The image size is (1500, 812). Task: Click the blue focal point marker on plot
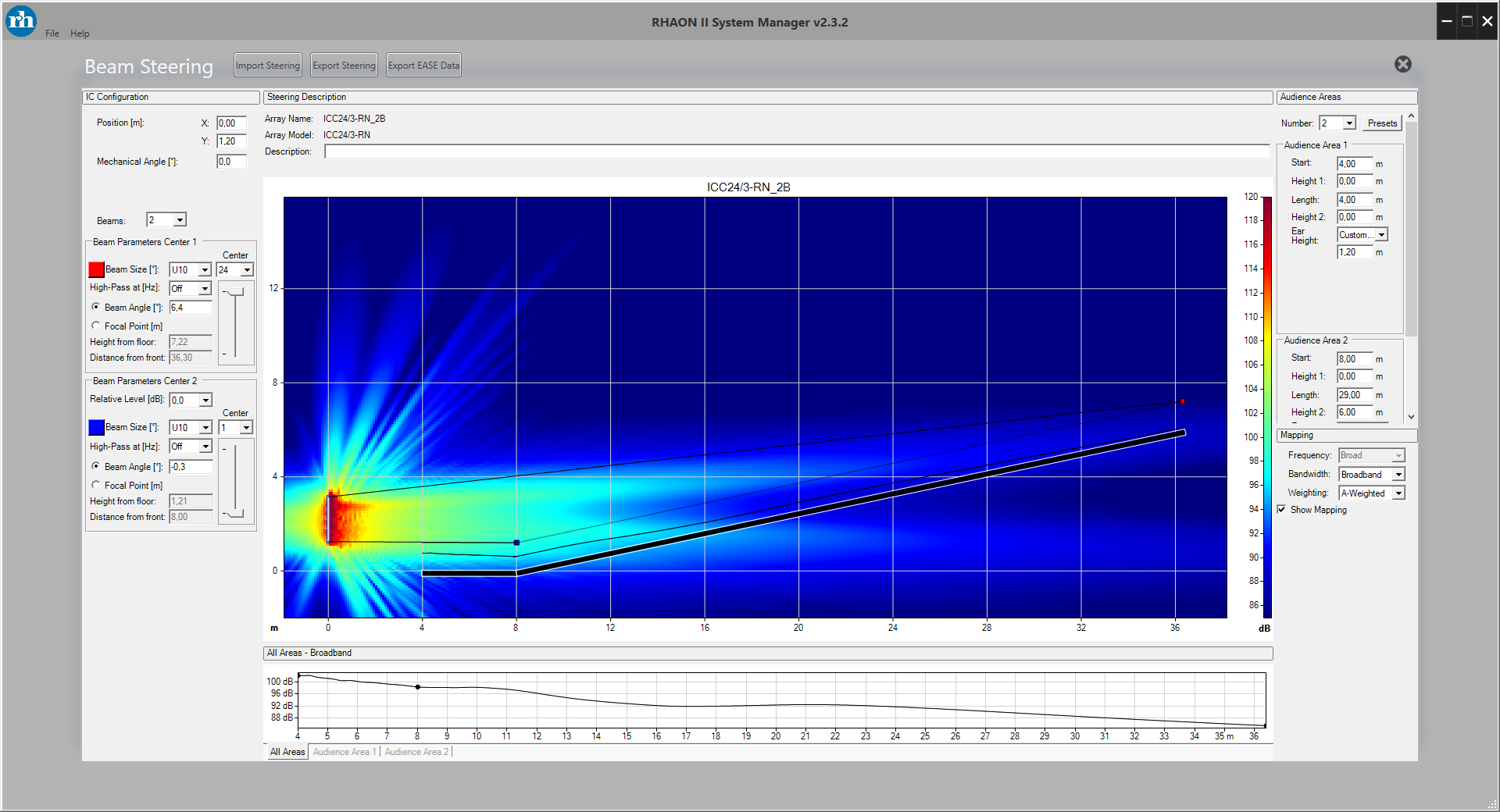click(516, 542)
